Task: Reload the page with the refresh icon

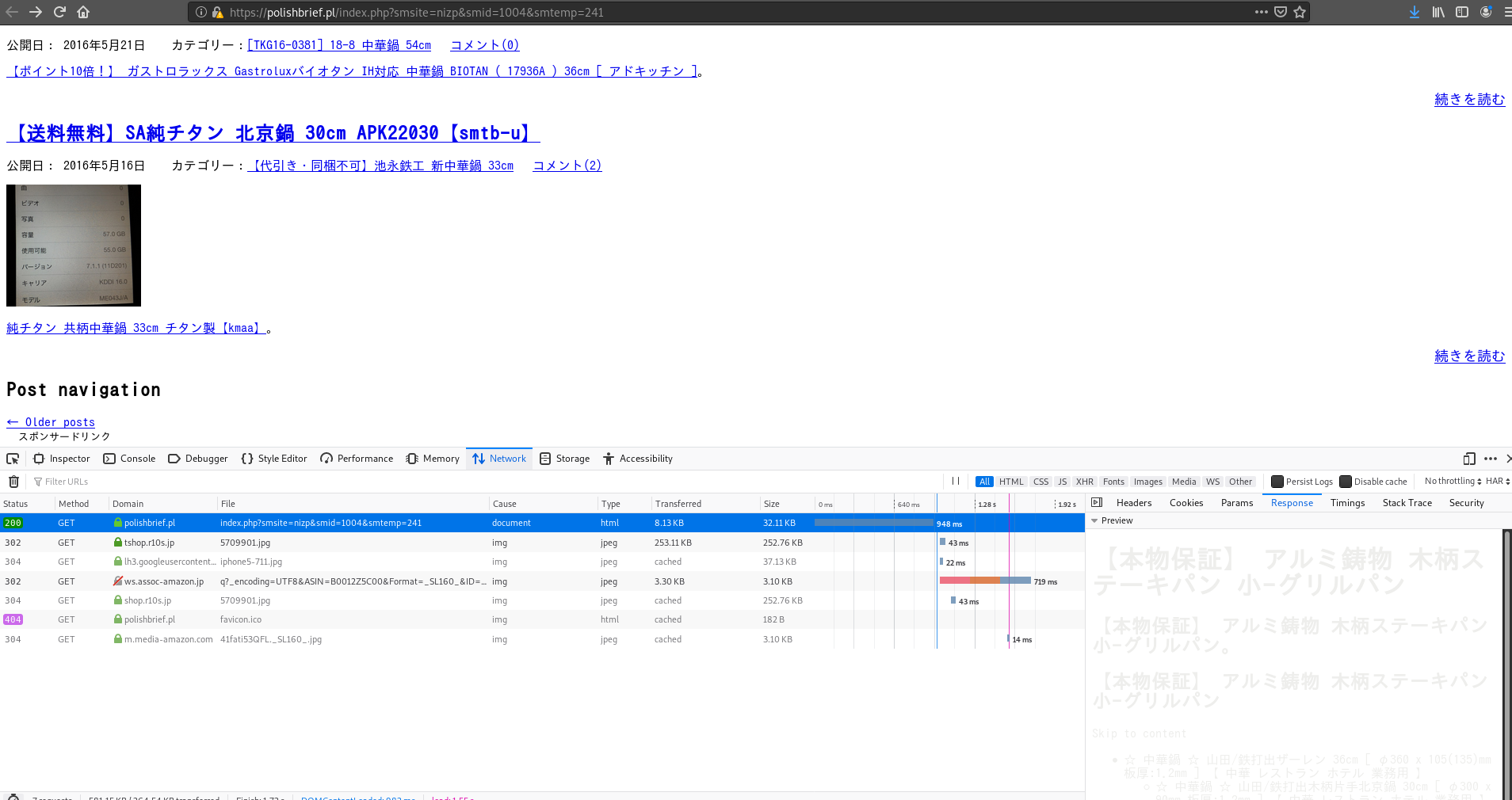Action: [x=59, y=12]
